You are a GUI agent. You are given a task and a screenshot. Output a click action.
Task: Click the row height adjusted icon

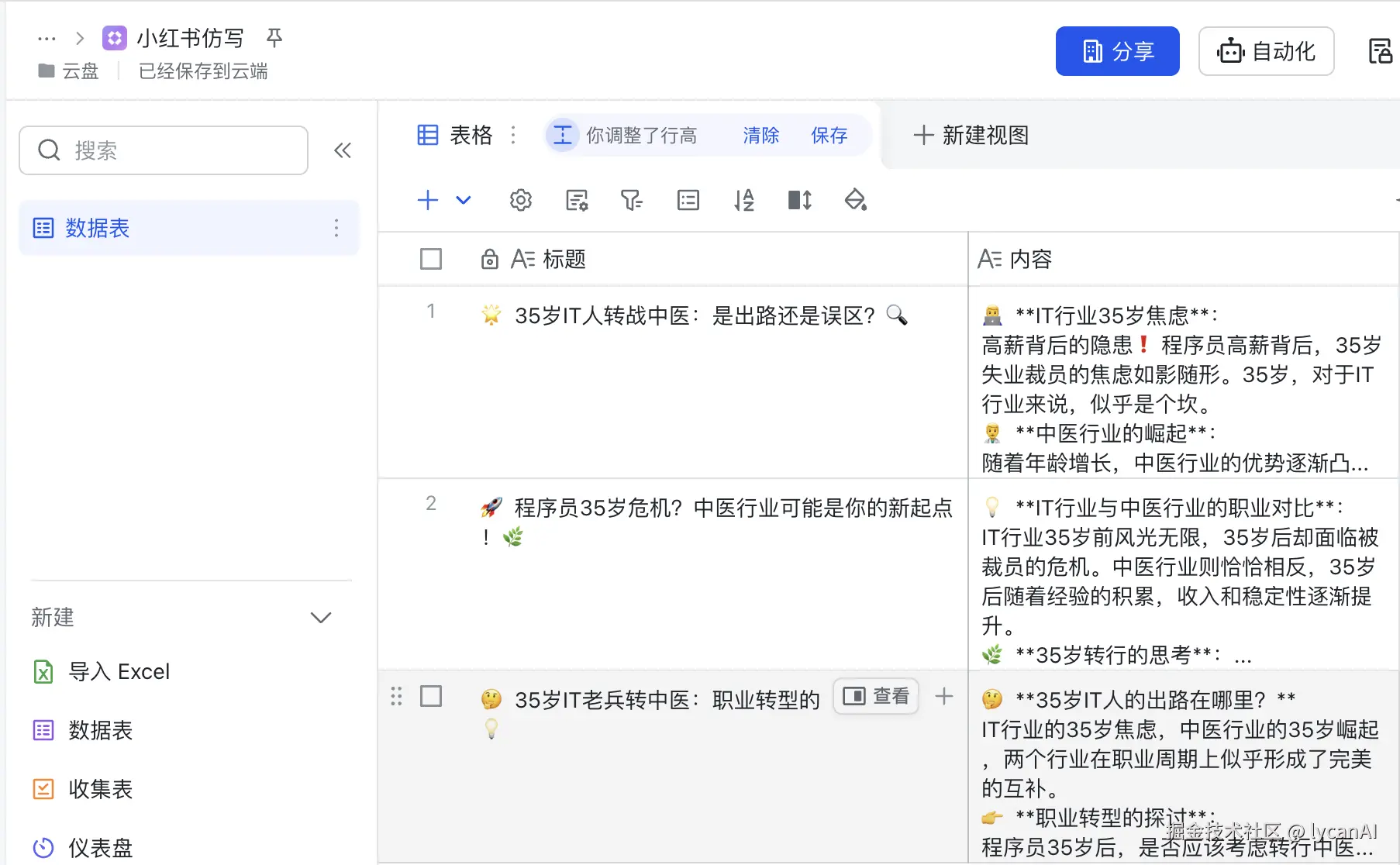click(563, 136)
